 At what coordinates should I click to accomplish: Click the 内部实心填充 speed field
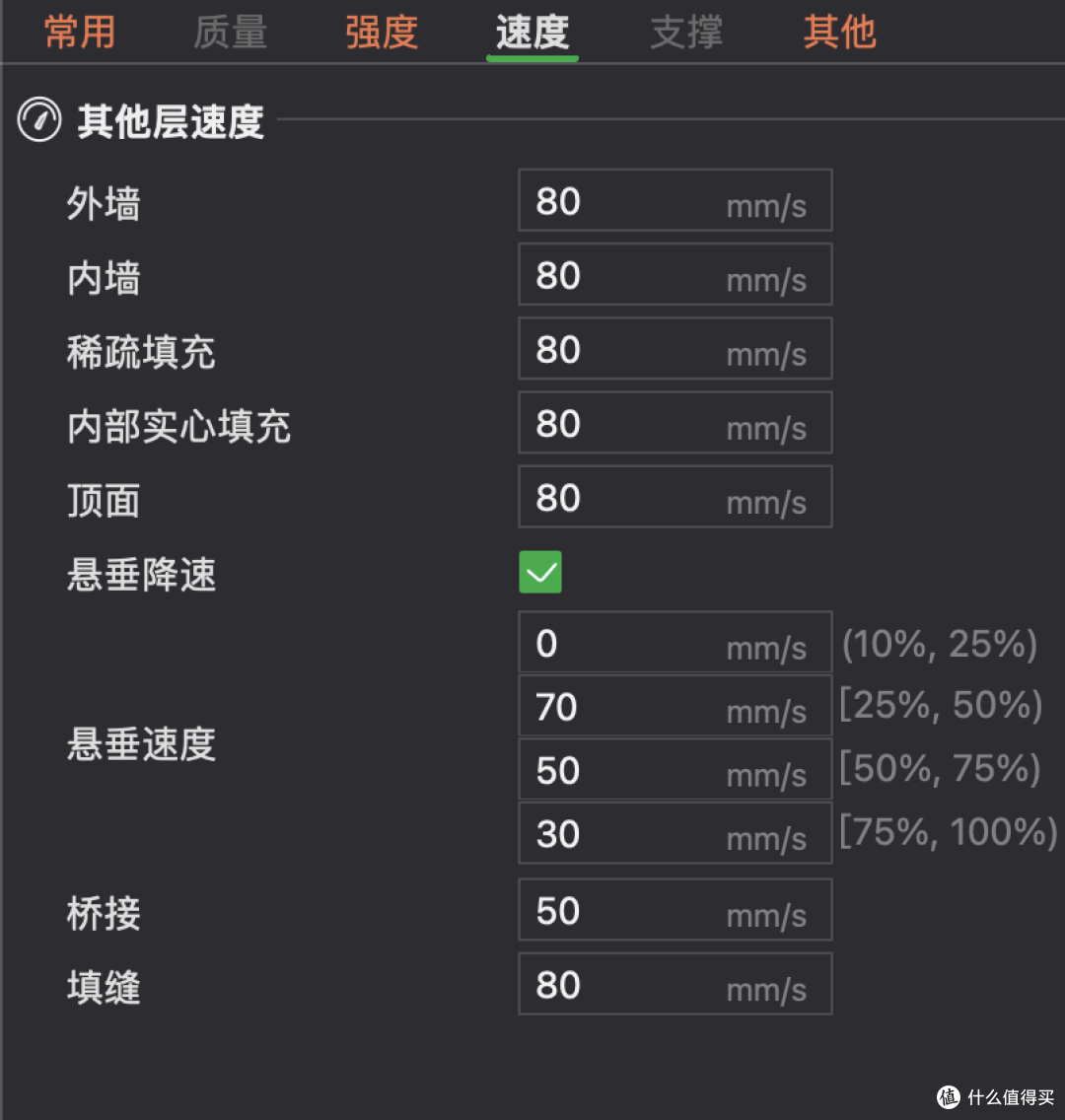pos(675,423)
